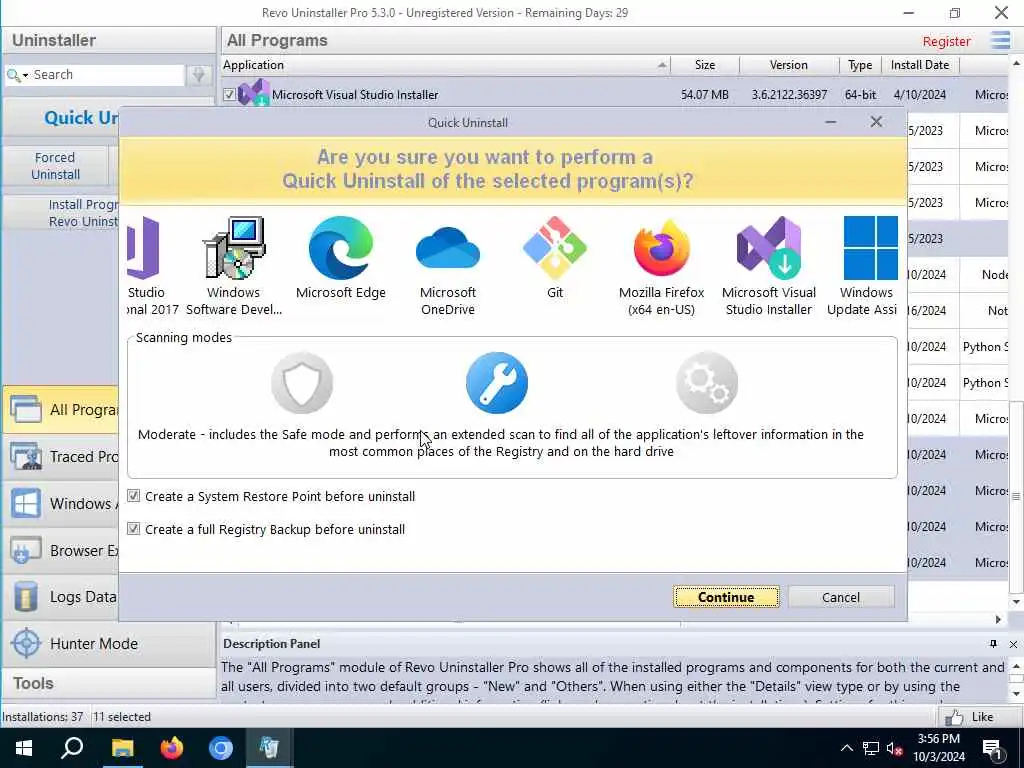Click the Git program icon
This screenshot has height=768, width=1024.
(555, 248)
